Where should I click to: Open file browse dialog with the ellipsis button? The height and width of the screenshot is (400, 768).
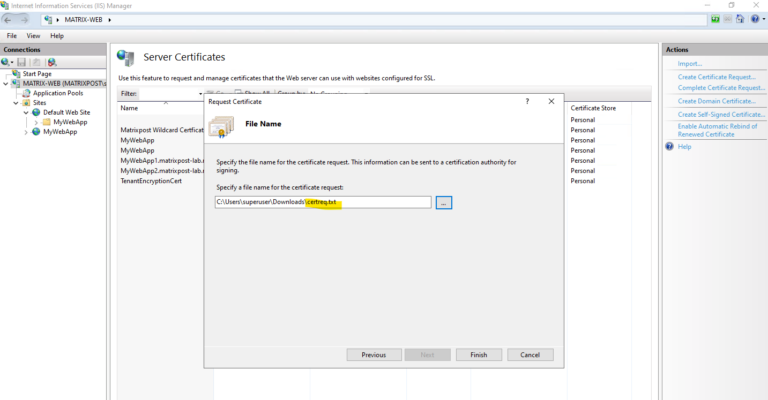444,203
